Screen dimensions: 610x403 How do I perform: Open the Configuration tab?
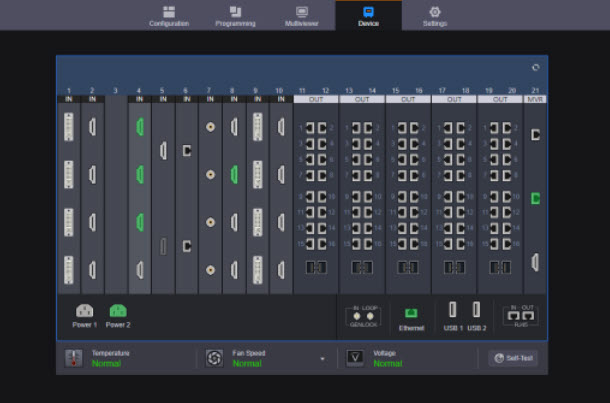168,15
